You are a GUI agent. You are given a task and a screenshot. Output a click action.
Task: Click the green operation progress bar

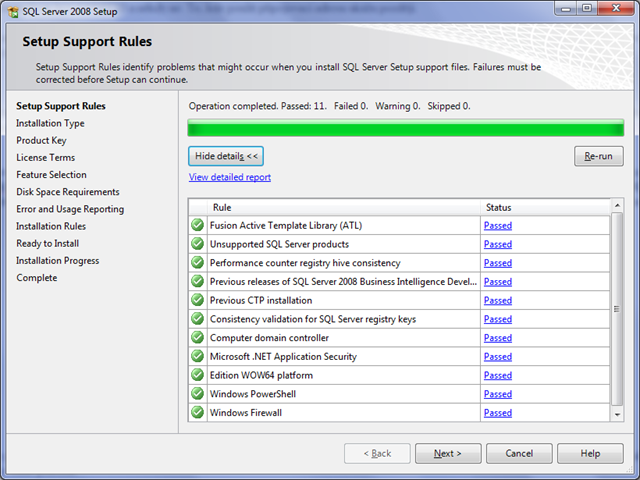tap(405, 128)
